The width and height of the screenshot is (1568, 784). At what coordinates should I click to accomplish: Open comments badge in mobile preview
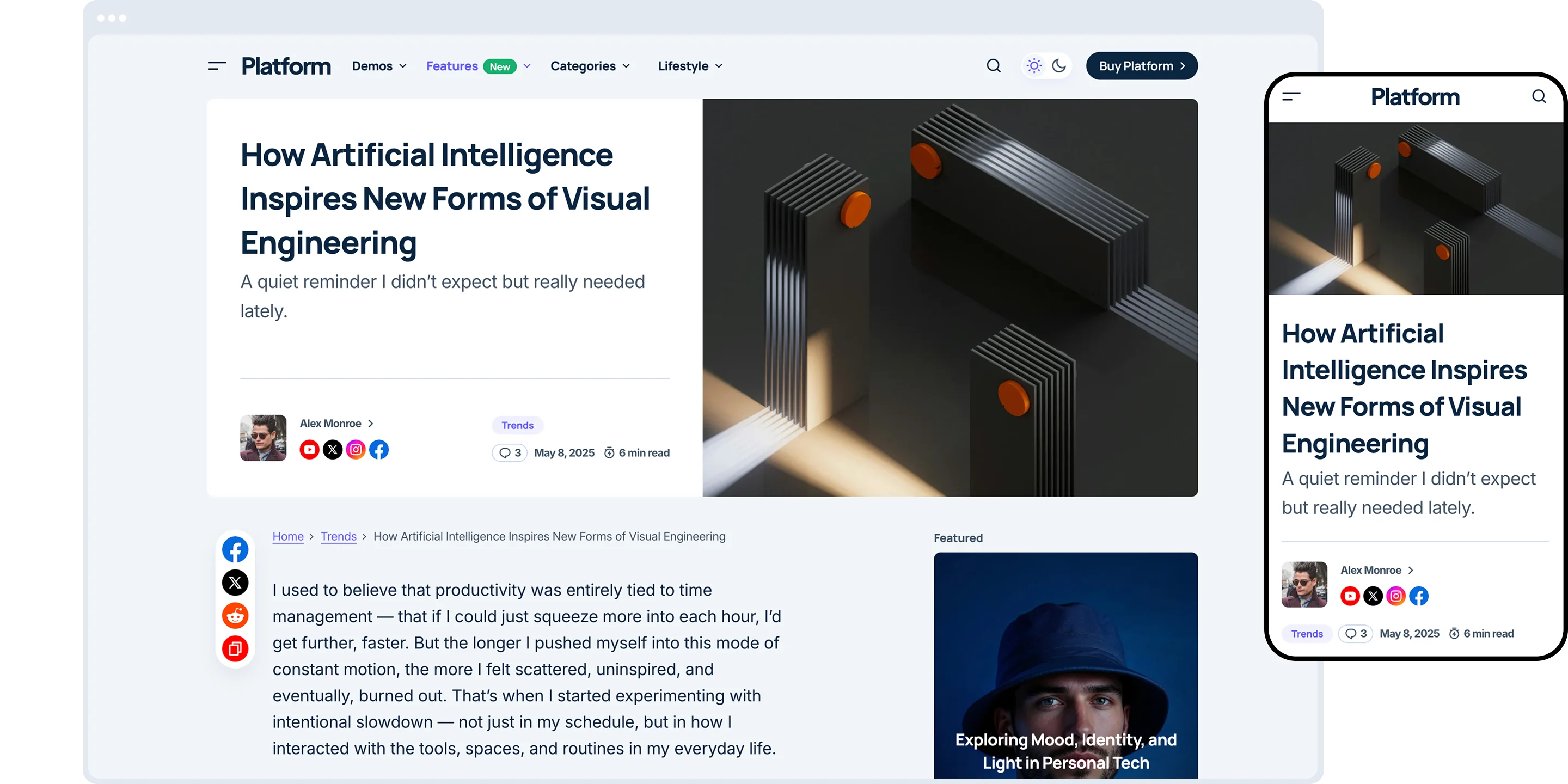pyautogui.click(x=1355, y=634)
